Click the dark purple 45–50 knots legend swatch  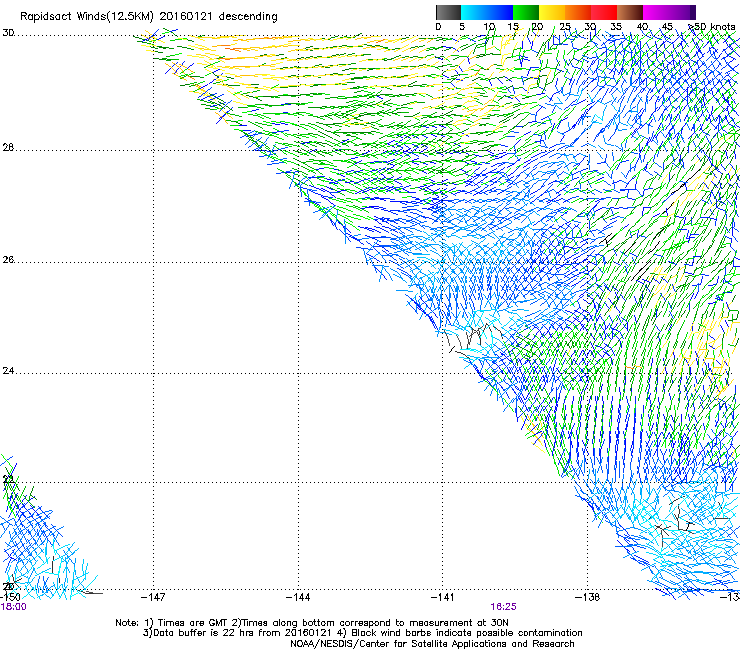[682, 12]
